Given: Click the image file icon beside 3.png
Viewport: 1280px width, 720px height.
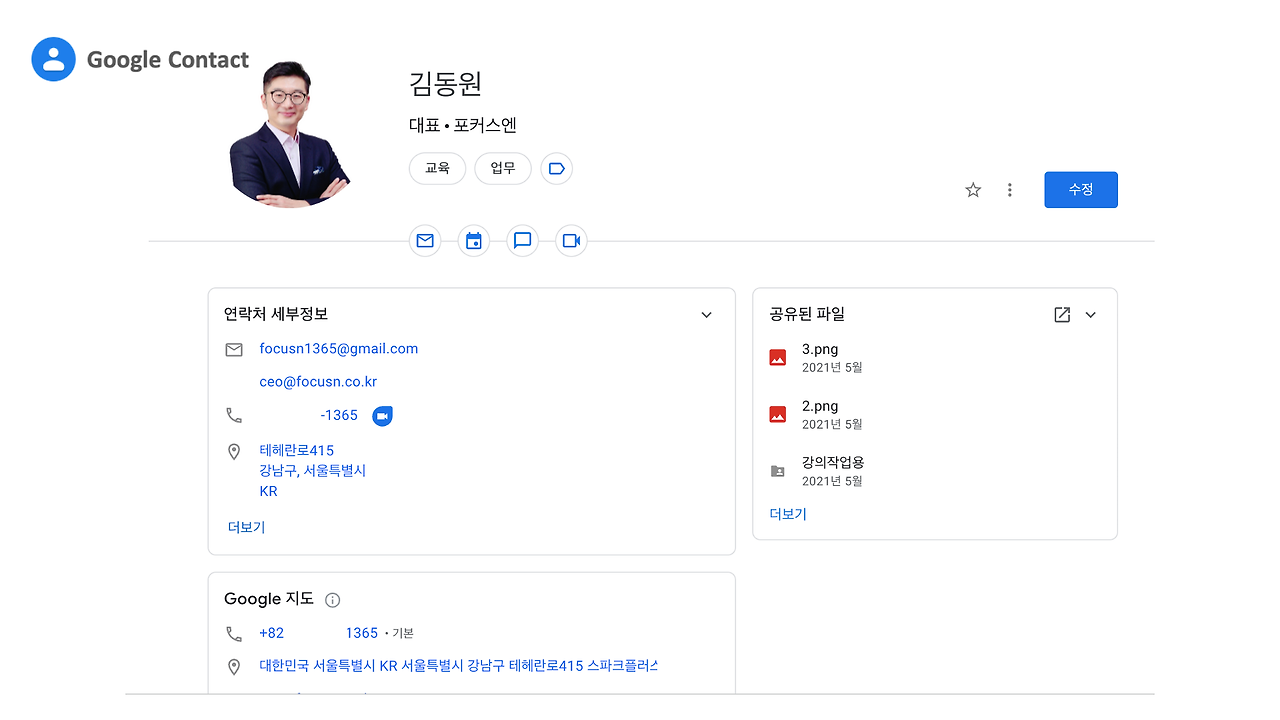Looking at the screenshot, I should coord(777,357).
